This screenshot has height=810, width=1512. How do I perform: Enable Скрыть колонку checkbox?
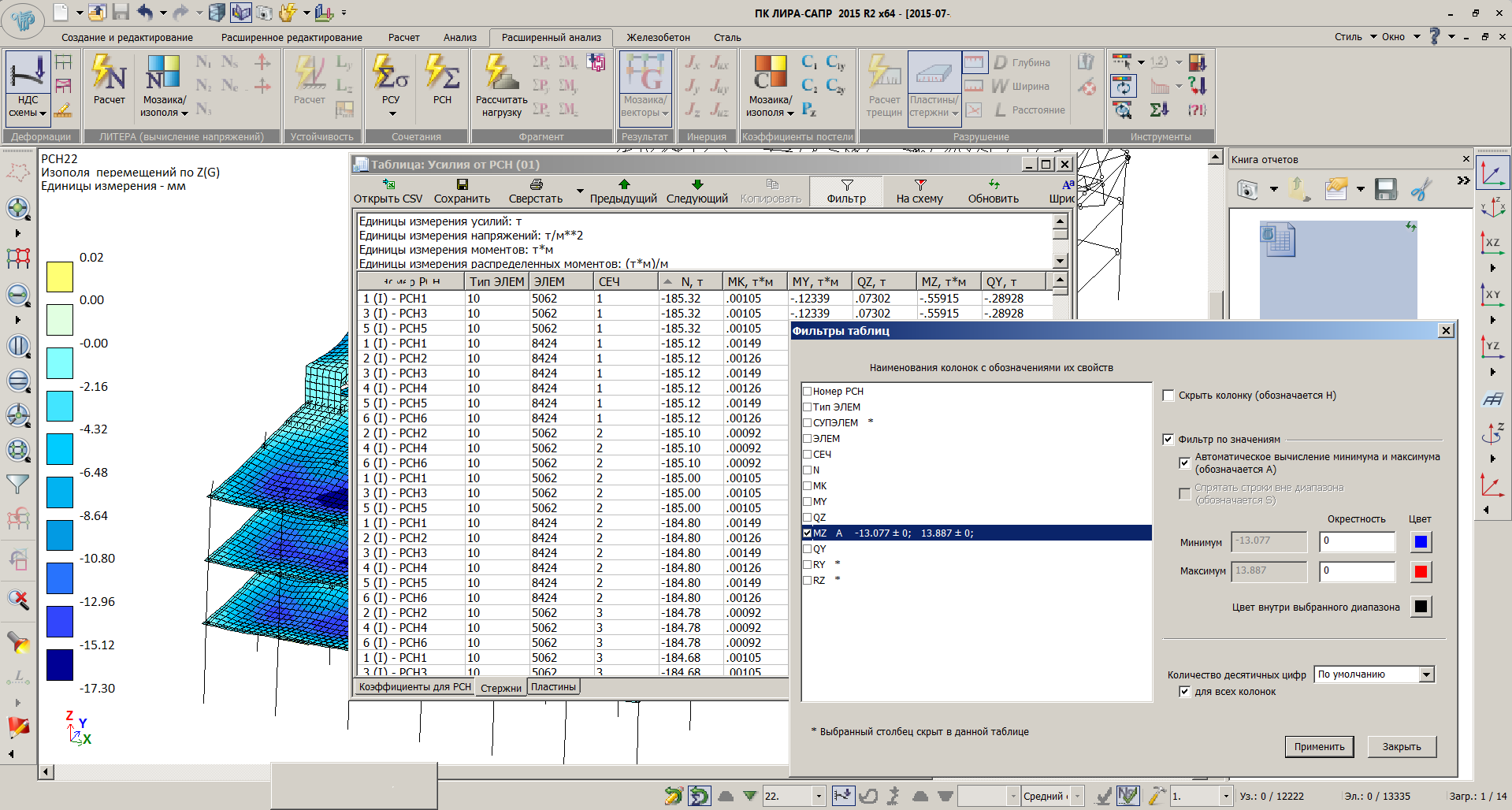click(x=1168, y=396)
